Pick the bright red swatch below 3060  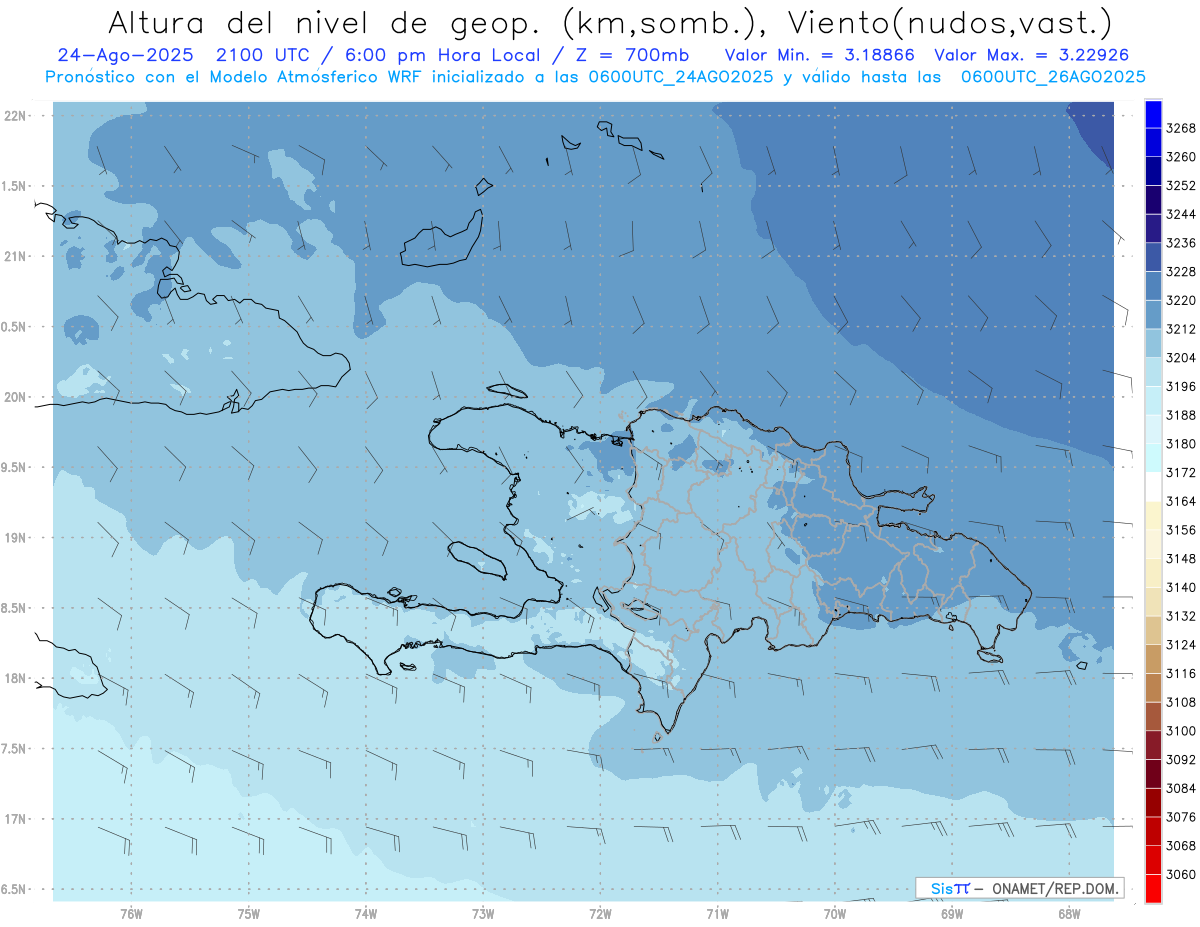[x=1153, y=889]
